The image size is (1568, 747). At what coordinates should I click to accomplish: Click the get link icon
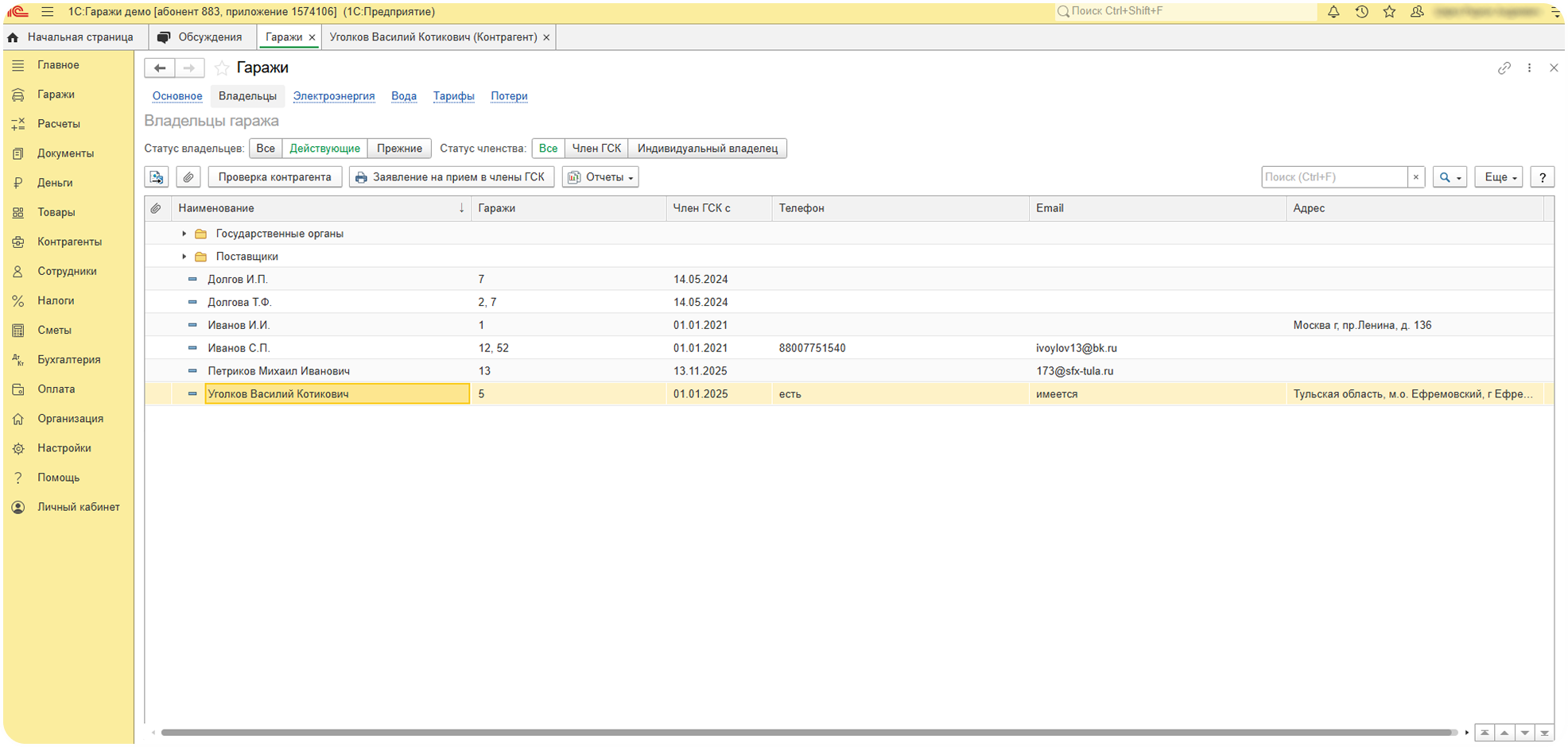tap(1504, 68)
